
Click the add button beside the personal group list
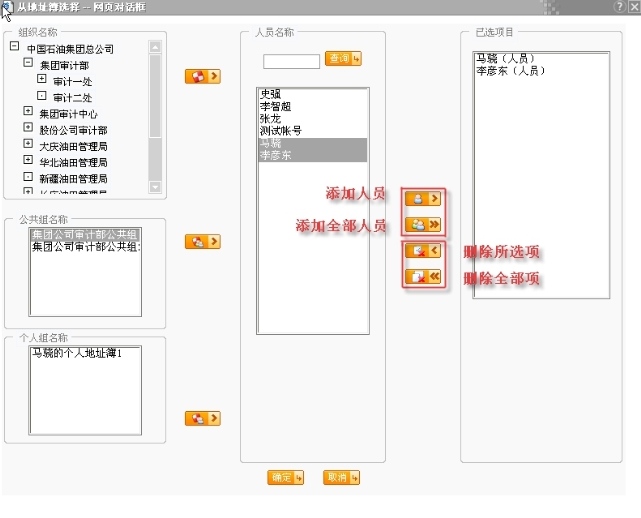coord(203,418)
